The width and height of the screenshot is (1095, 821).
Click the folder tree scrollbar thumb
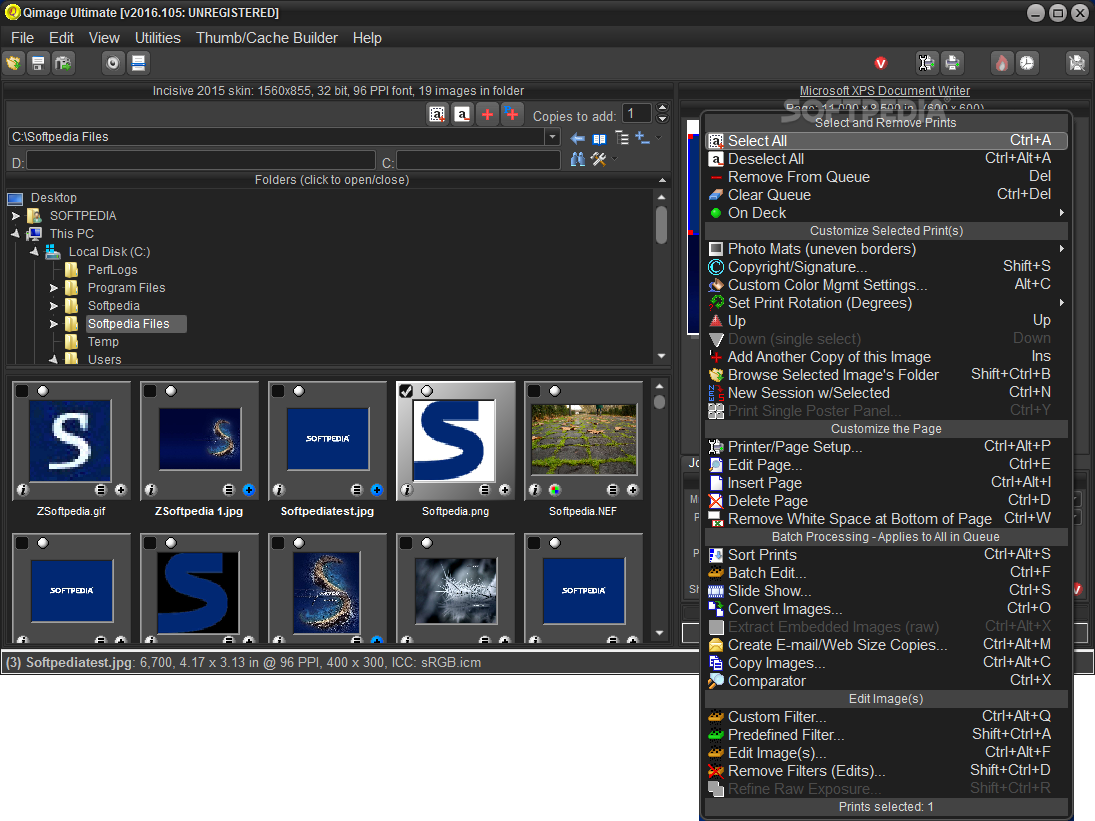coord(661,225)
